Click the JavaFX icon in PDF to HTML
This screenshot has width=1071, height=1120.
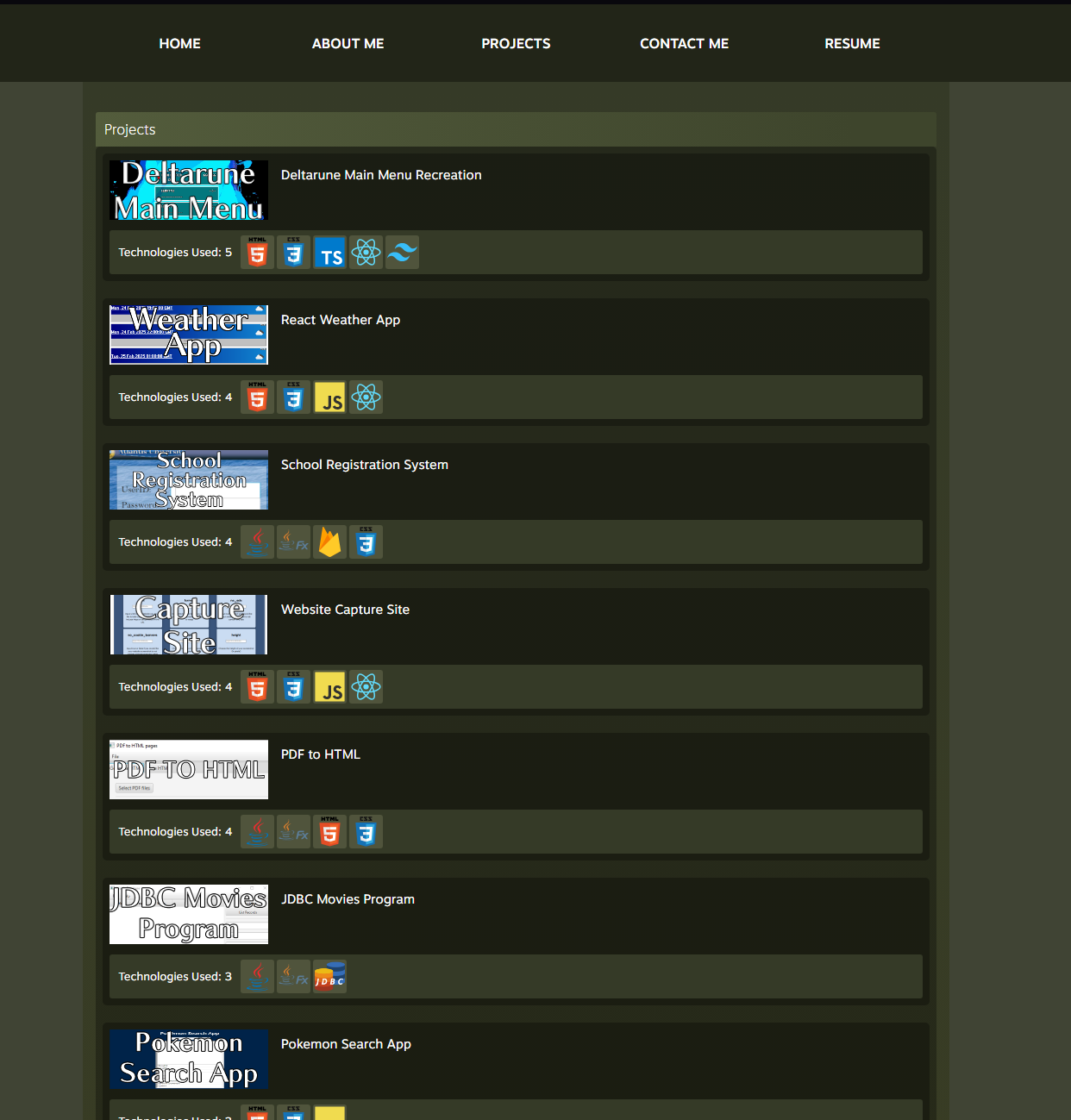point(293,832)
